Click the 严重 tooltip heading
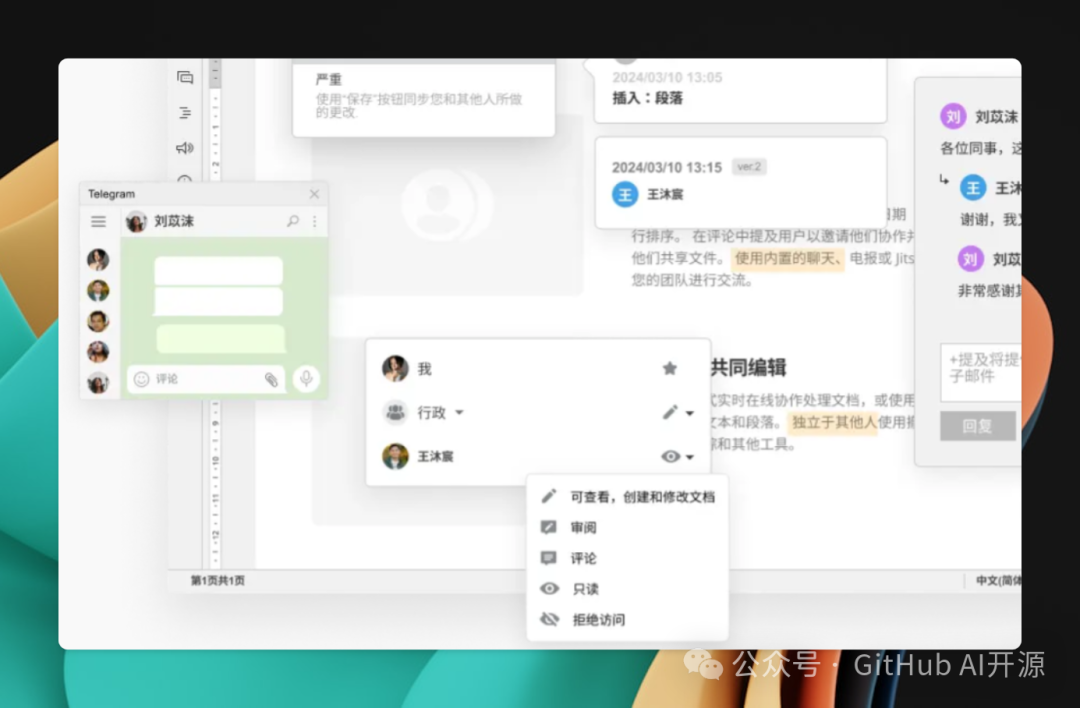The image size is (1080, 708). point(329,80)
